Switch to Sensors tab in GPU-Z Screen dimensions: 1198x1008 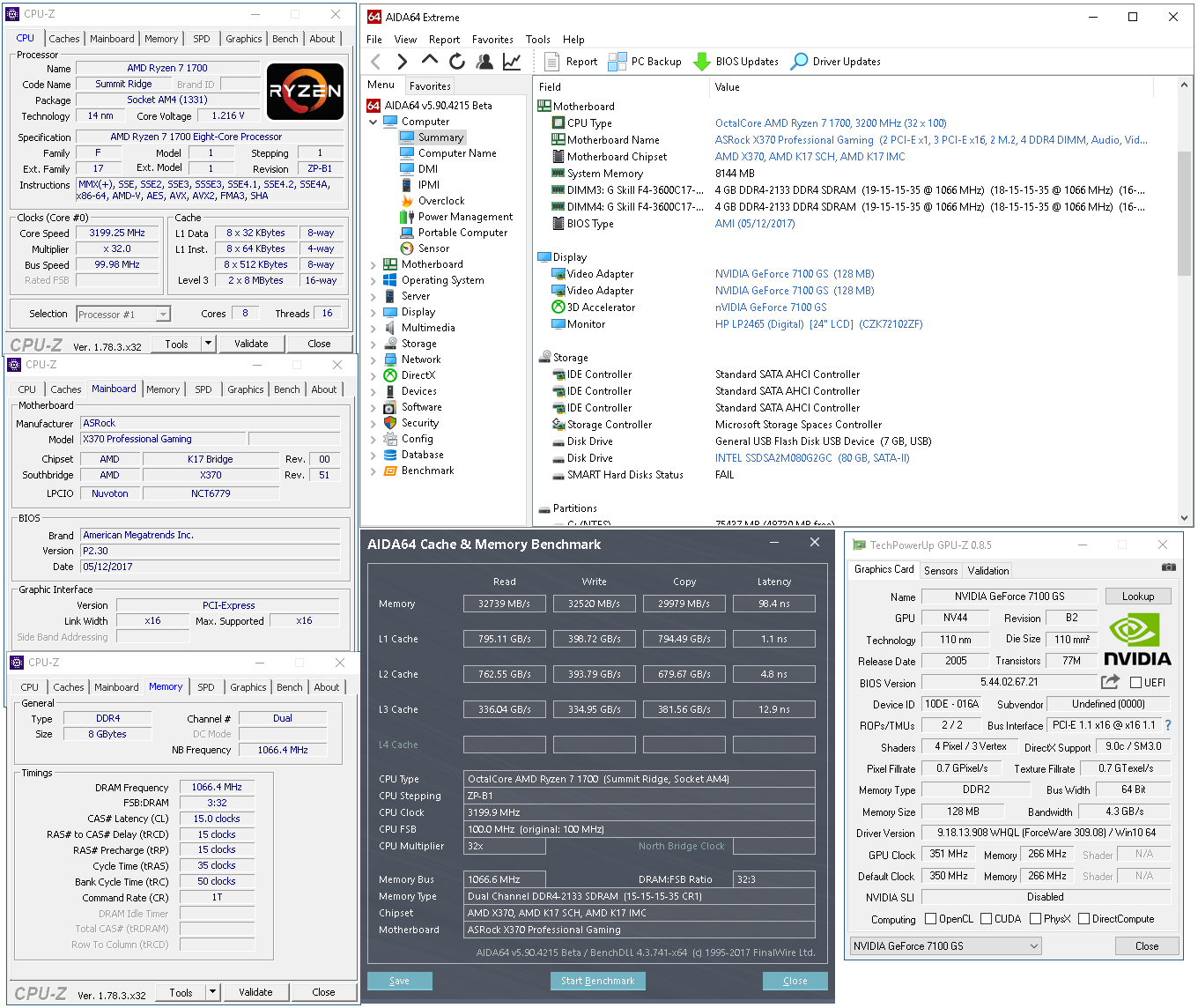(x=941, y=571)
